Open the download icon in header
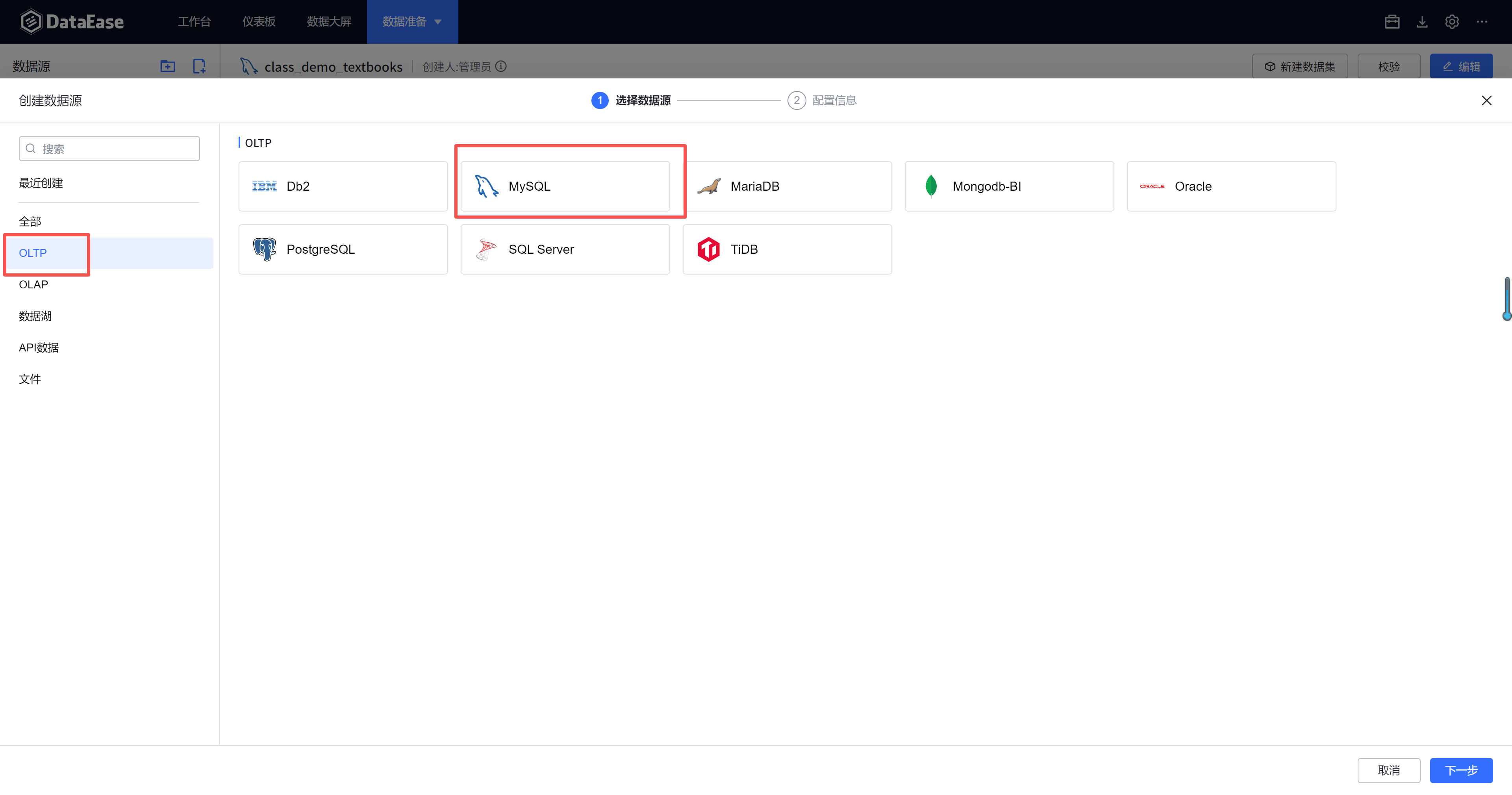1512x795 pixels. (x=1421, y=22)
